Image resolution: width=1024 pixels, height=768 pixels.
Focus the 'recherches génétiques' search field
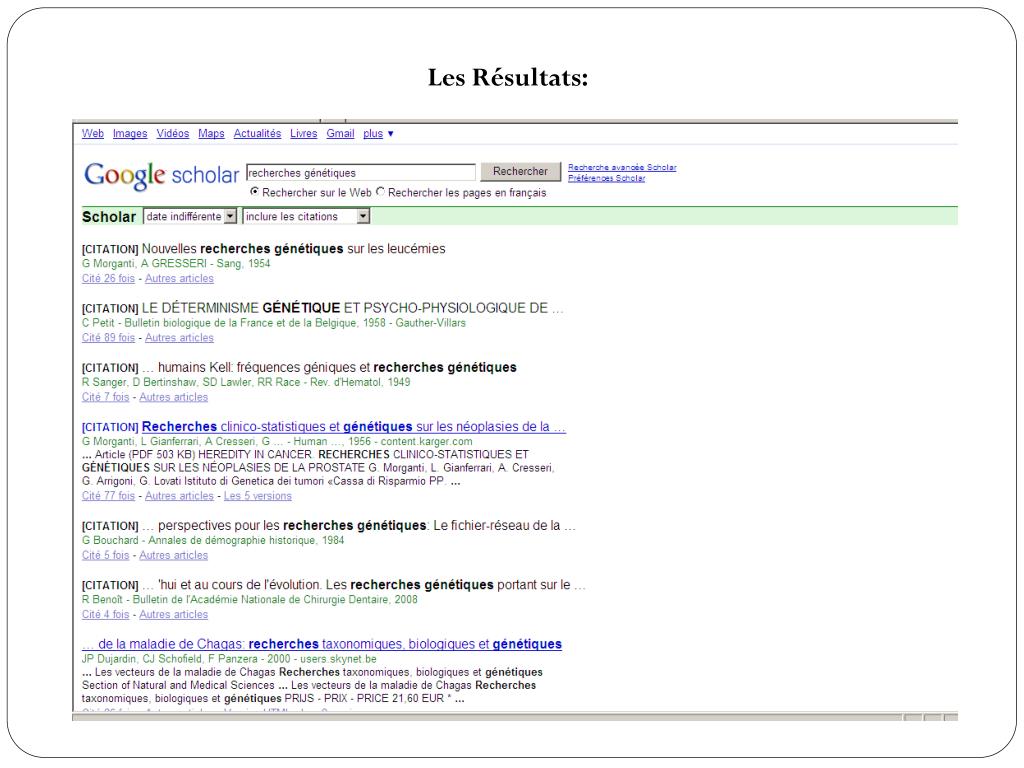[360, 172]
